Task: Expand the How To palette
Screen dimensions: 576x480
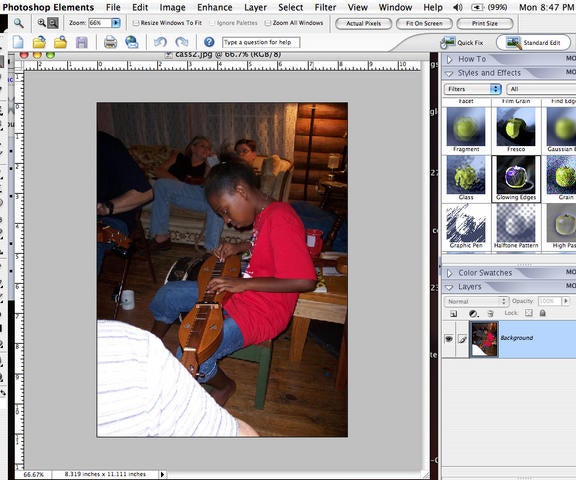Action: [450, 59]
